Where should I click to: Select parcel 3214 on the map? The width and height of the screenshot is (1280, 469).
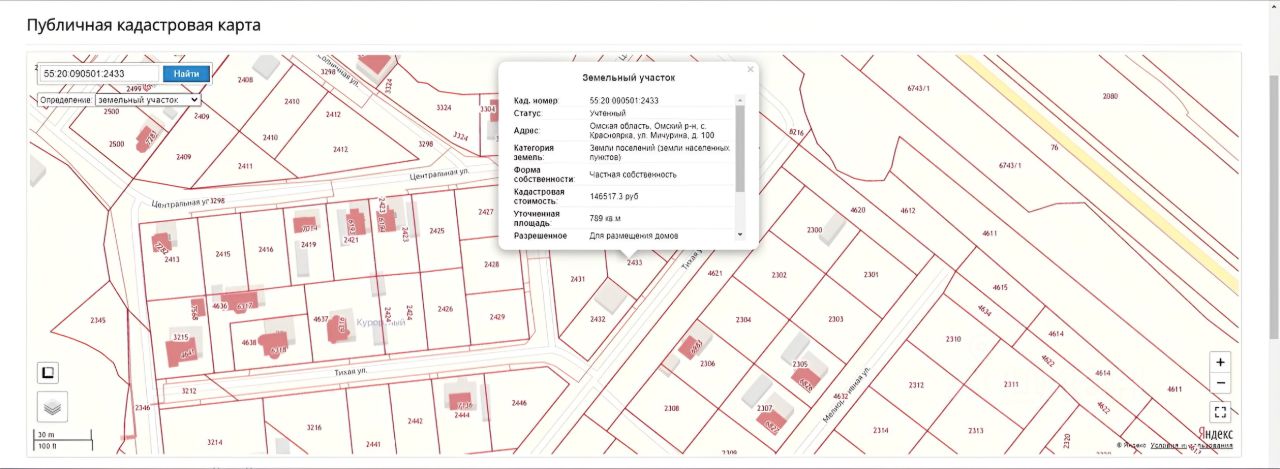point(214,441)
